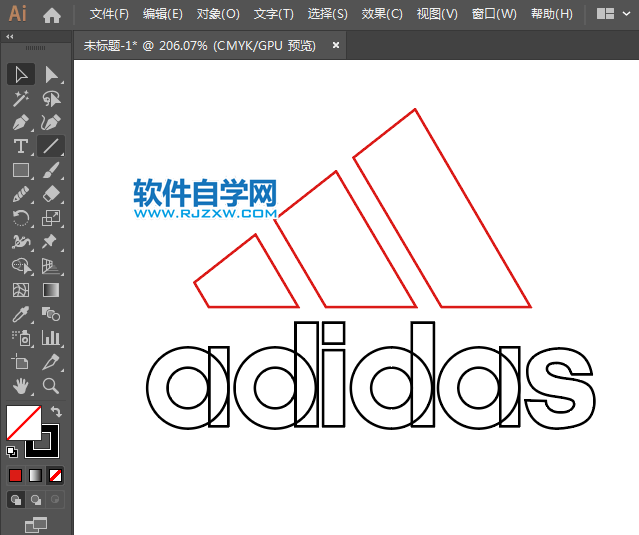Select the Type tool
This screenshot has width=639, height=535.
[x=21, y=146]
